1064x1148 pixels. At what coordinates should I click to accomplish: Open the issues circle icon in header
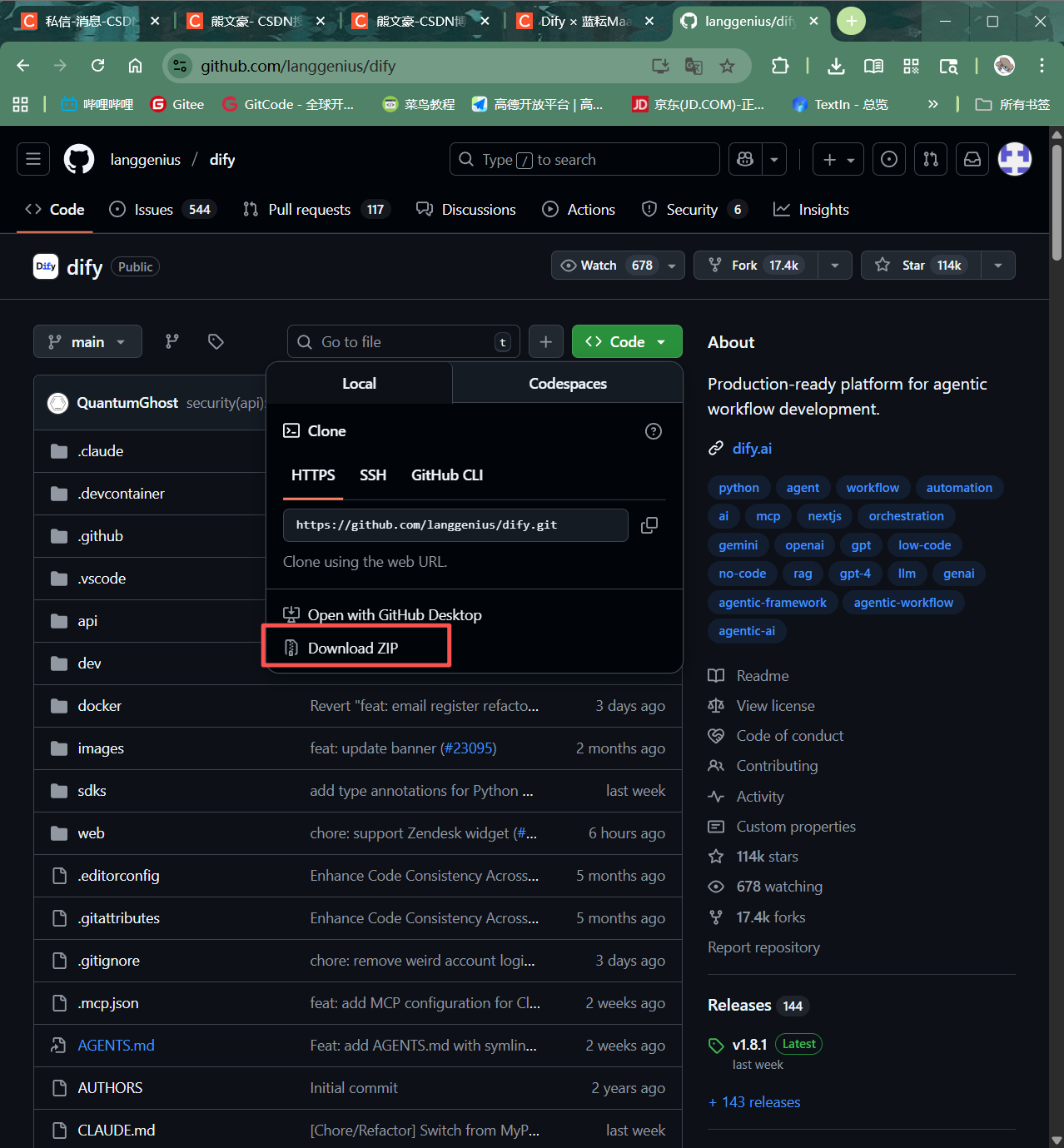tap(889, 159)
